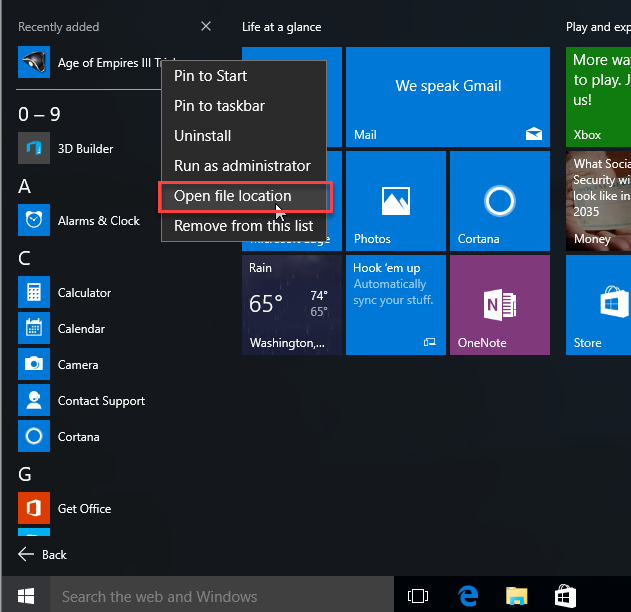The width and height of the screenshot is (631, 612).
Task: Click the Windows Start button
Action: [26, 596]
